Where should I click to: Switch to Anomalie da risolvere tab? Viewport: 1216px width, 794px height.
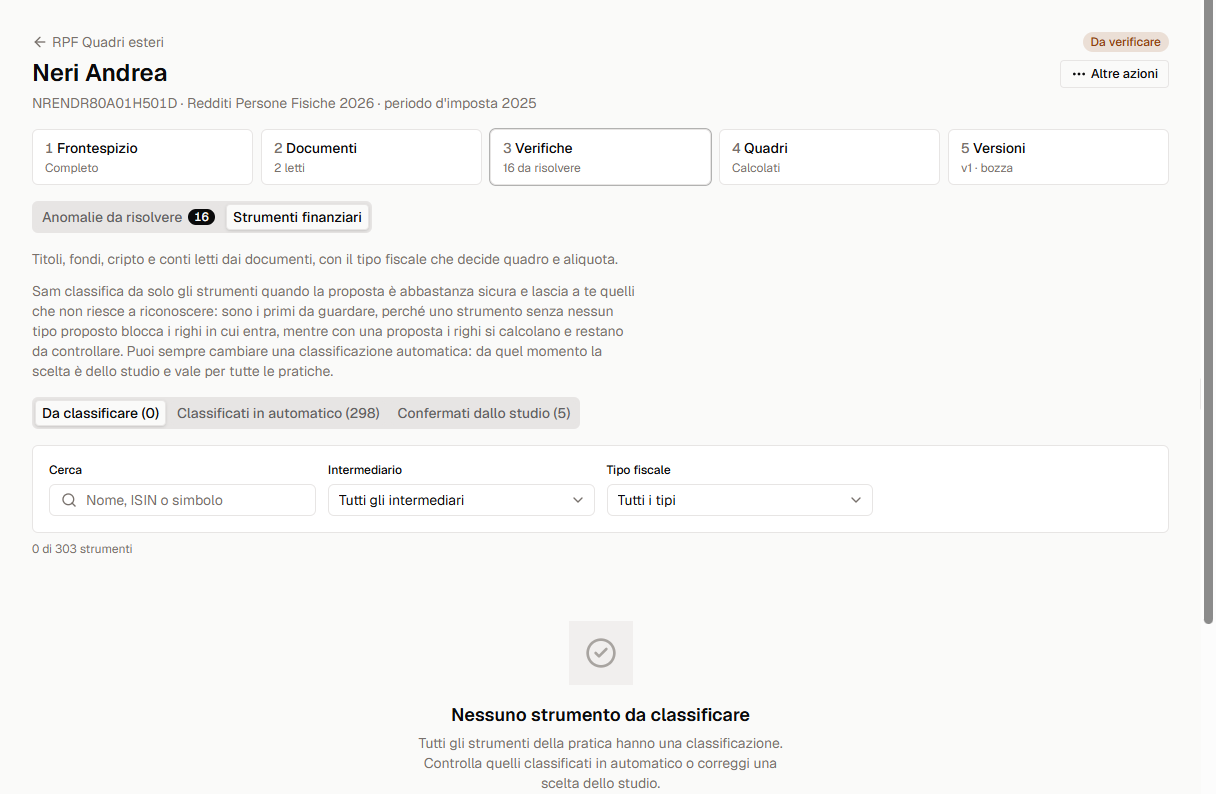coord(128,217)
